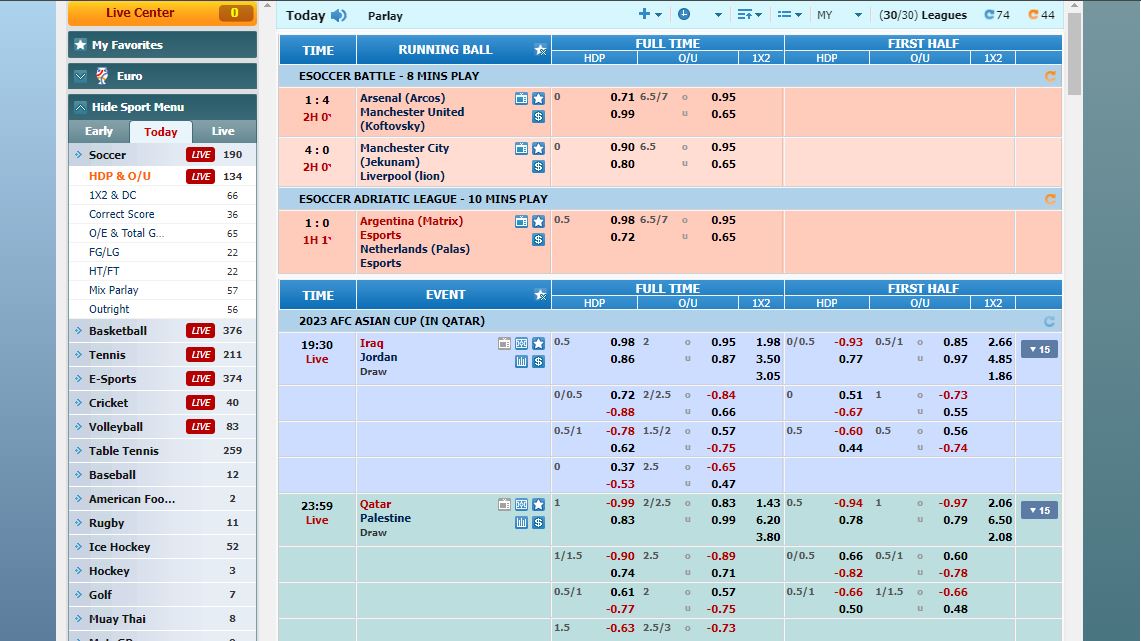1141x641 pixels.
Task: Toggle favorite star for Argentina (Matrix) Esports match
Action: pyautogui.click(x=538, y=221)
